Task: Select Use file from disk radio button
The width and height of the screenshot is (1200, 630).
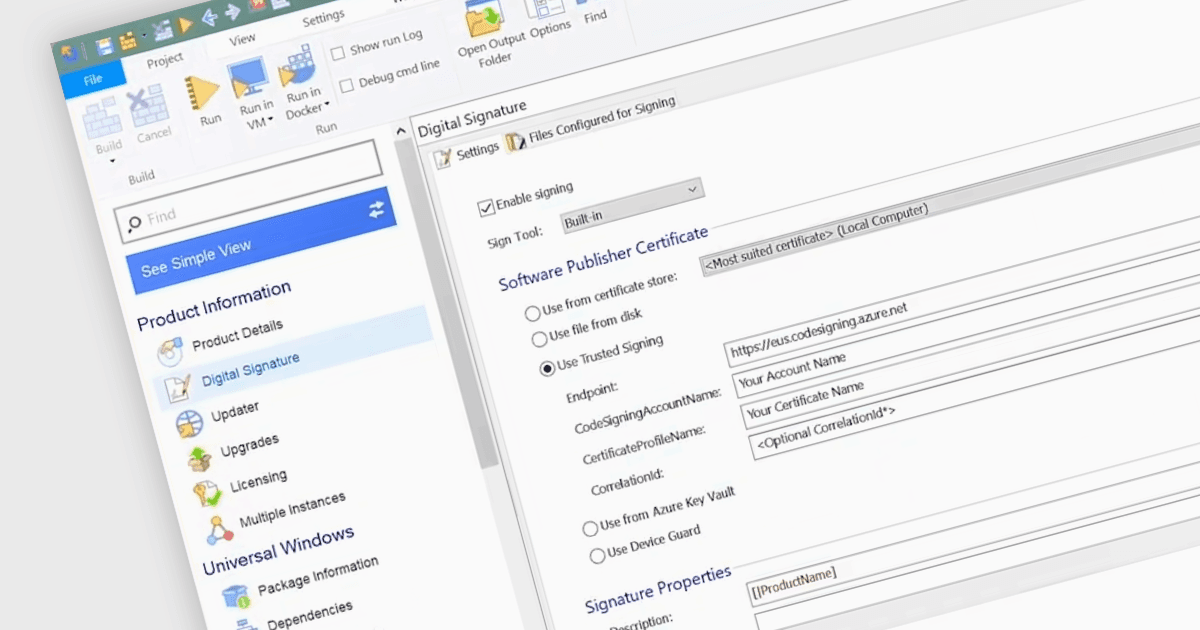Action: (539, 339)
